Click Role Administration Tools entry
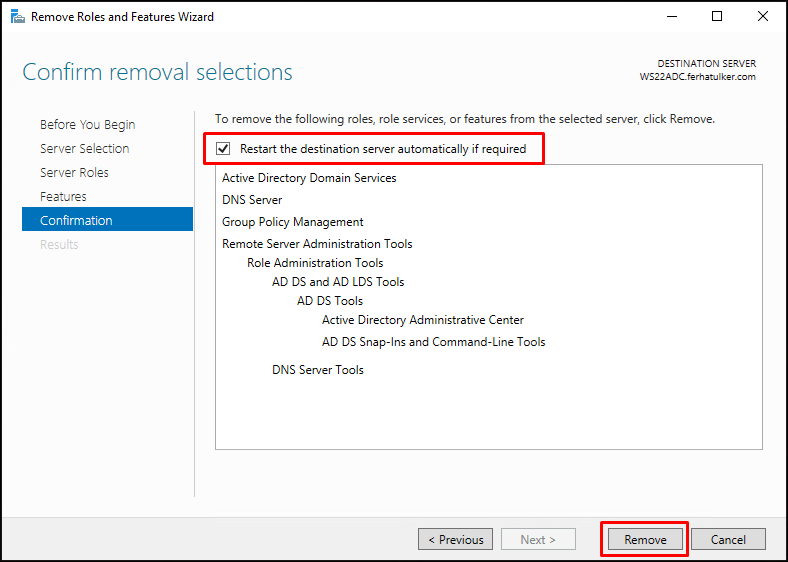 [315, 263]
